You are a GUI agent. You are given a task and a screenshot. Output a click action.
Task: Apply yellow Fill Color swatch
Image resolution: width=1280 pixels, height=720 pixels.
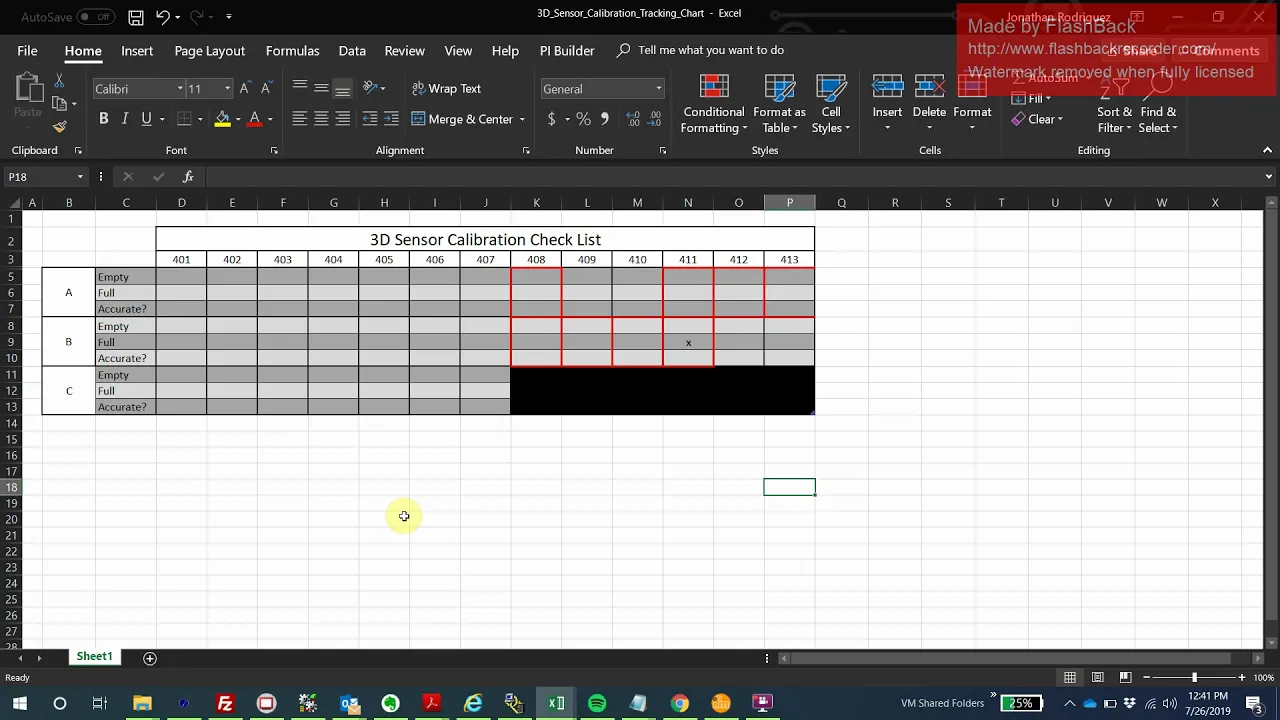click(222, 119)
